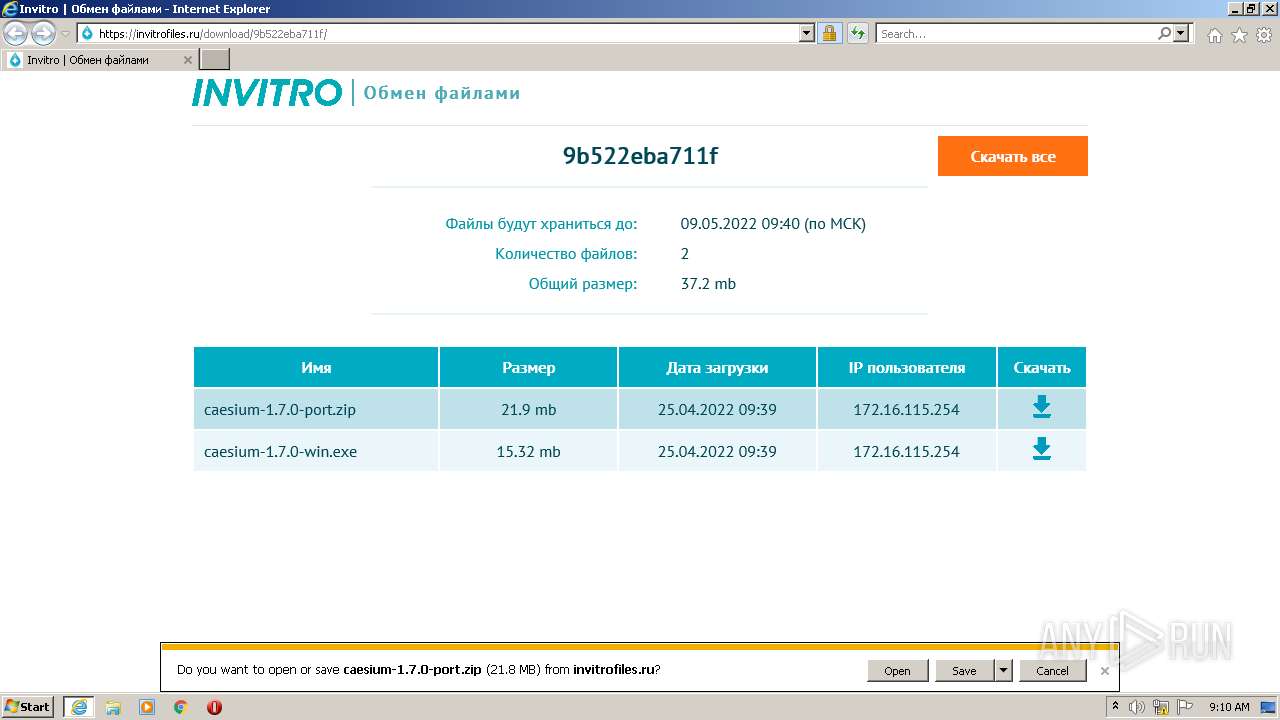The height and width of the screenshot is (720, 1280).
Task: Click the 15.32 mb size cell
Action: (528, 451)
